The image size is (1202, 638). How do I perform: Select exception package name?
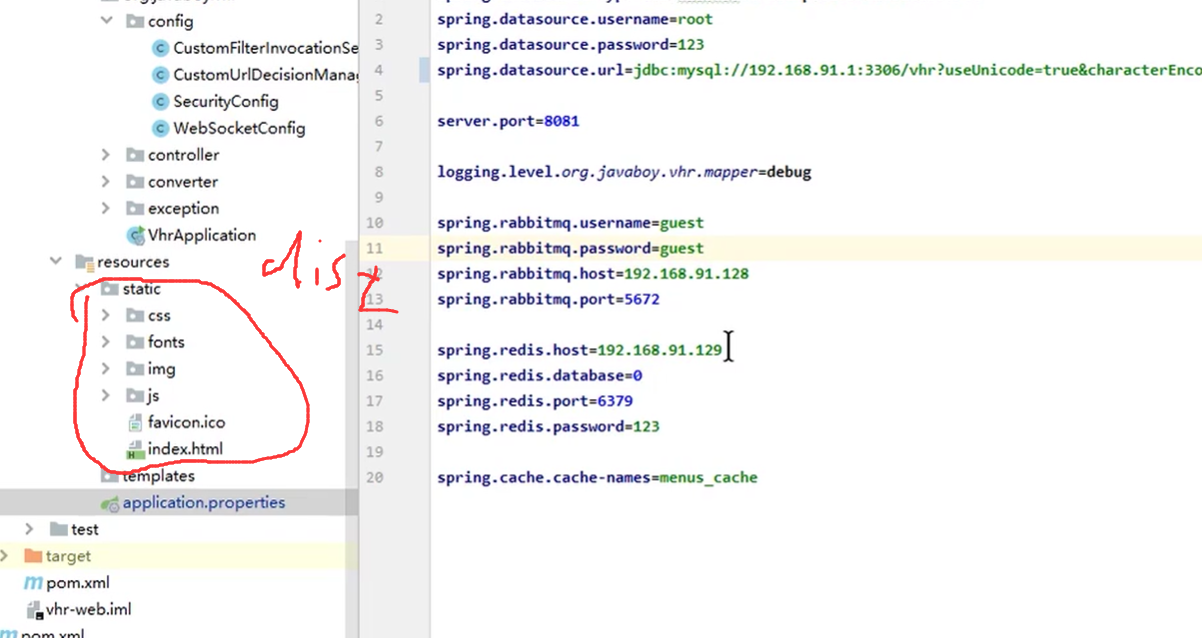[x=183, y=208]
